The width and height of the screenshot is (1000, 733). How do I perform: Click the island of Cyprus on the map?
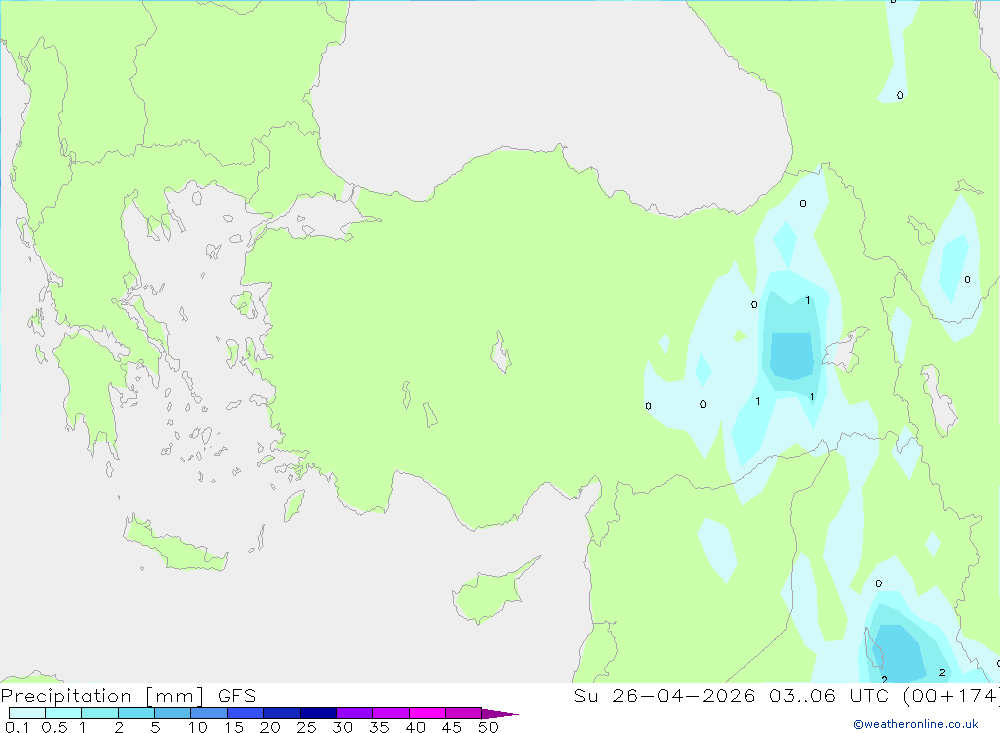coord(490,594)
